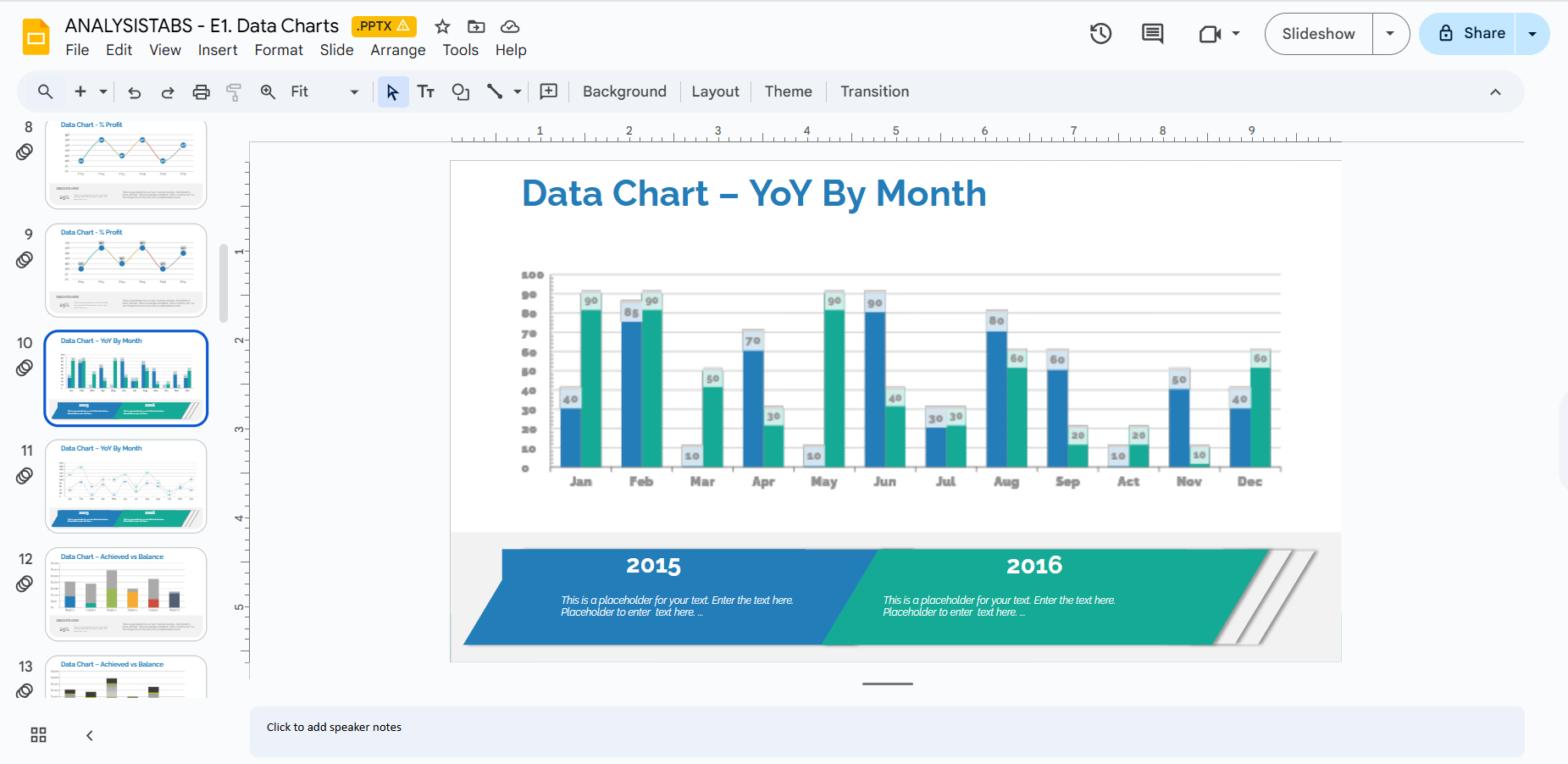
Task: Expand the Slideshow options arrow
Action: click(1390, 34)
